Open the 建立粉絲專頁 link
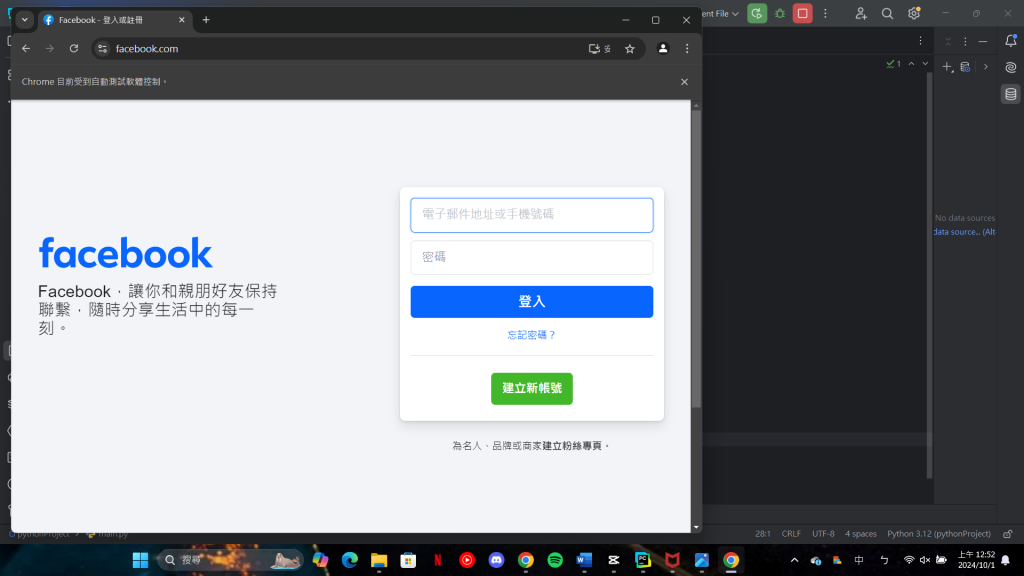This screenshot has width=1024, height=576. tap(572, 446)
